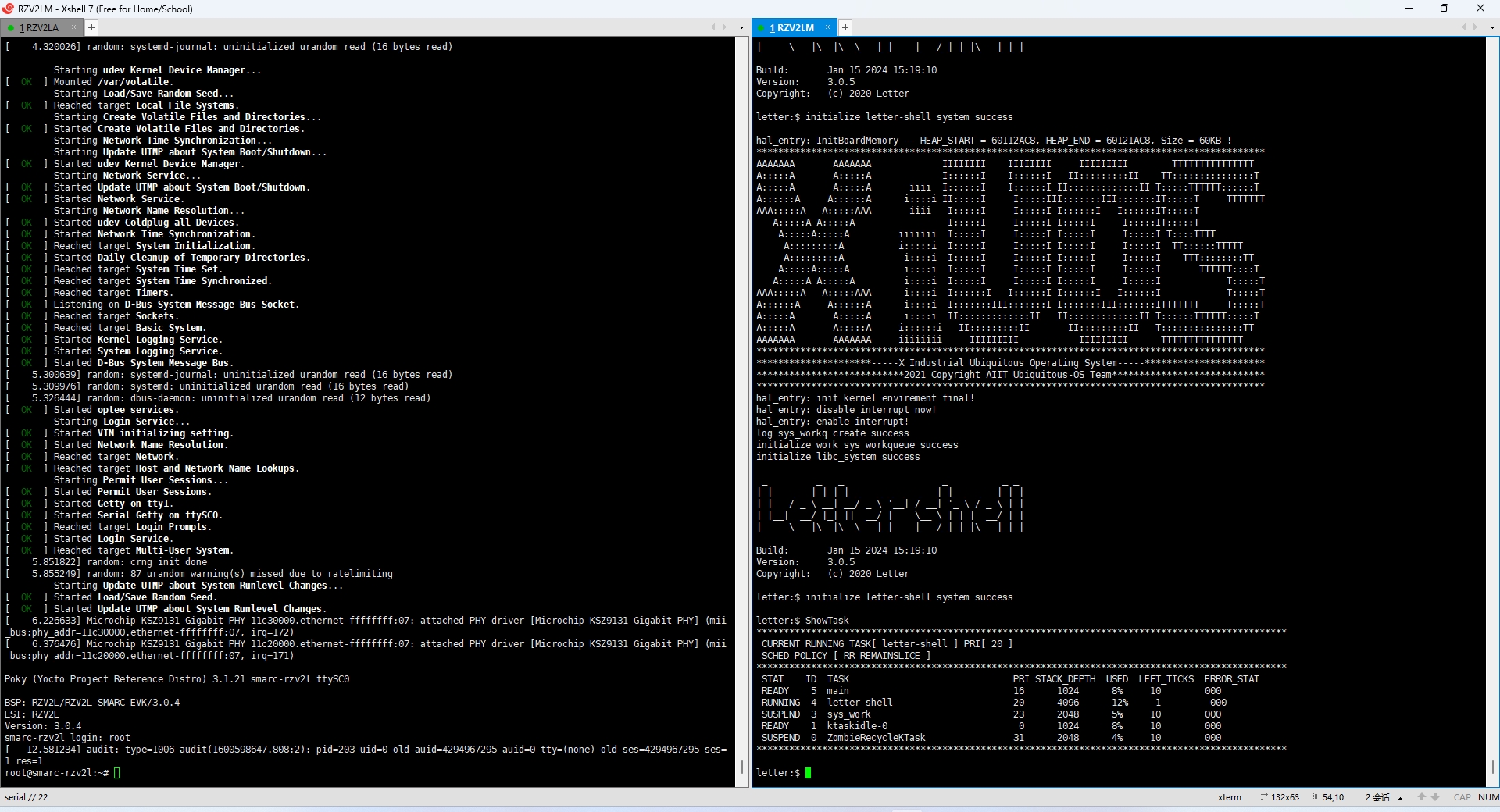
Task: Click the 'ERROR_STAT' column header
Action: coord(1231,679)
